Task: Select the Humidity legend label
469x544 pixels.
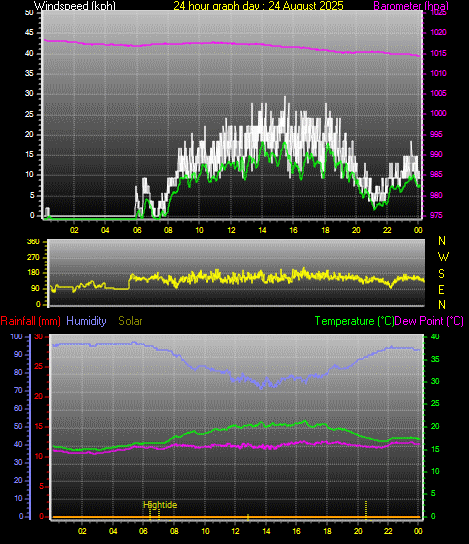Action: coord(86,321)
